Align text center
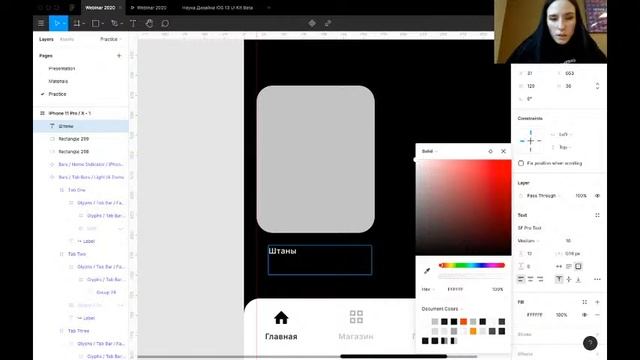 coord(531,279)
